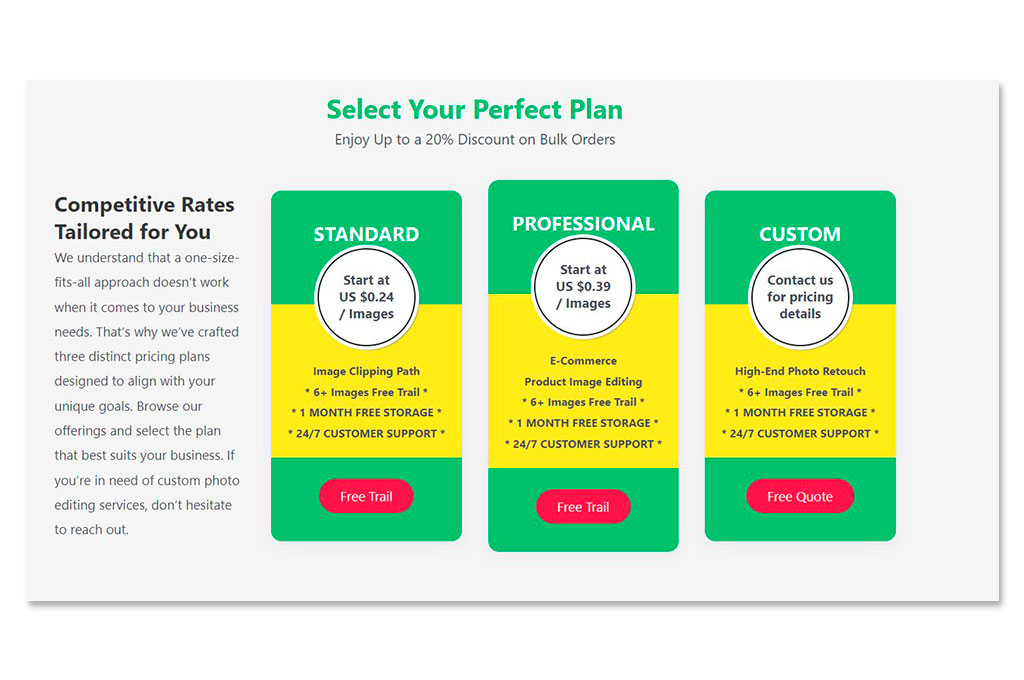Click 1 MONTH FREE STORAGE in Professional card

[x=583, y=423]
